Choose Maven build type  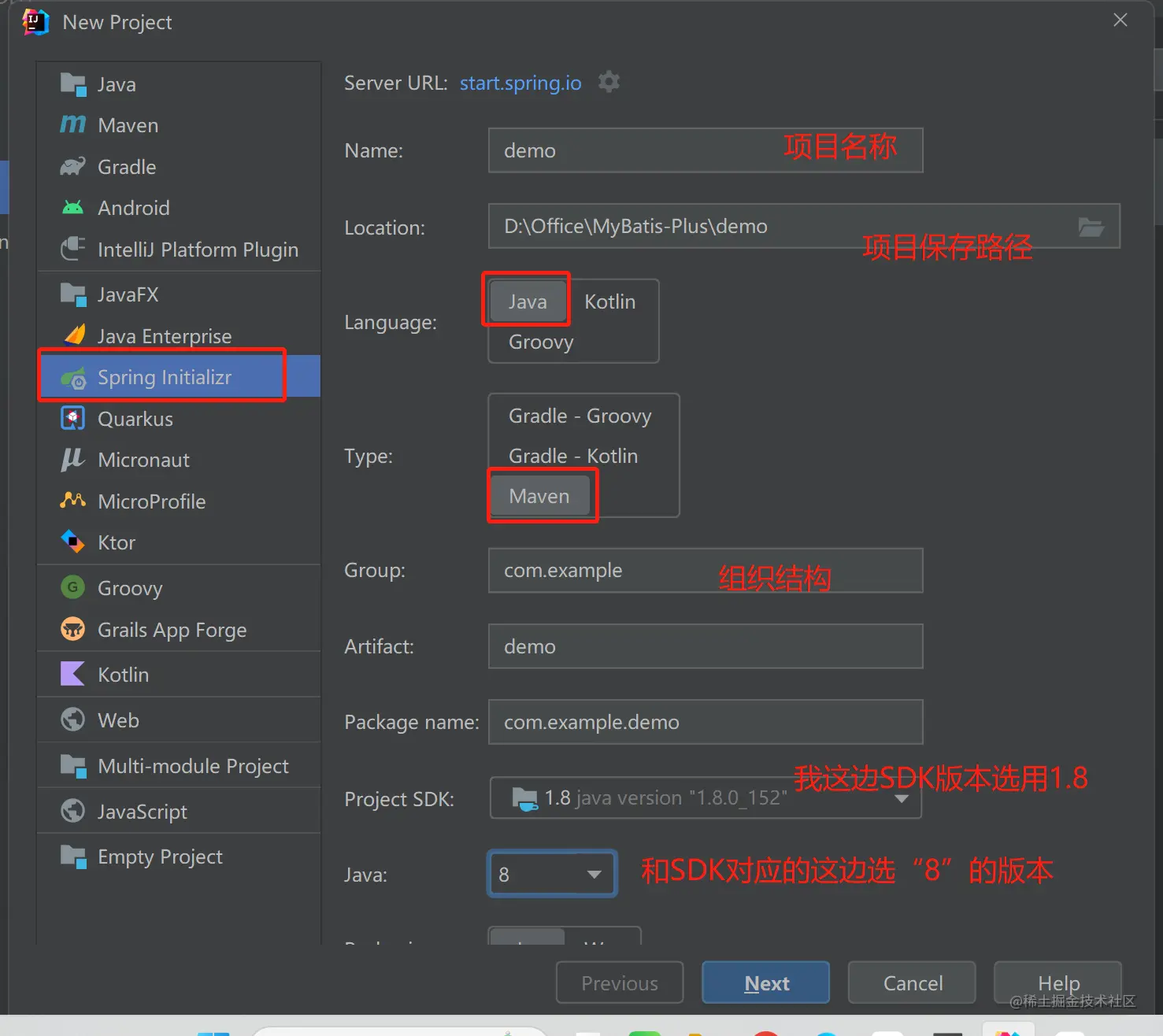(x=539, y=496)
